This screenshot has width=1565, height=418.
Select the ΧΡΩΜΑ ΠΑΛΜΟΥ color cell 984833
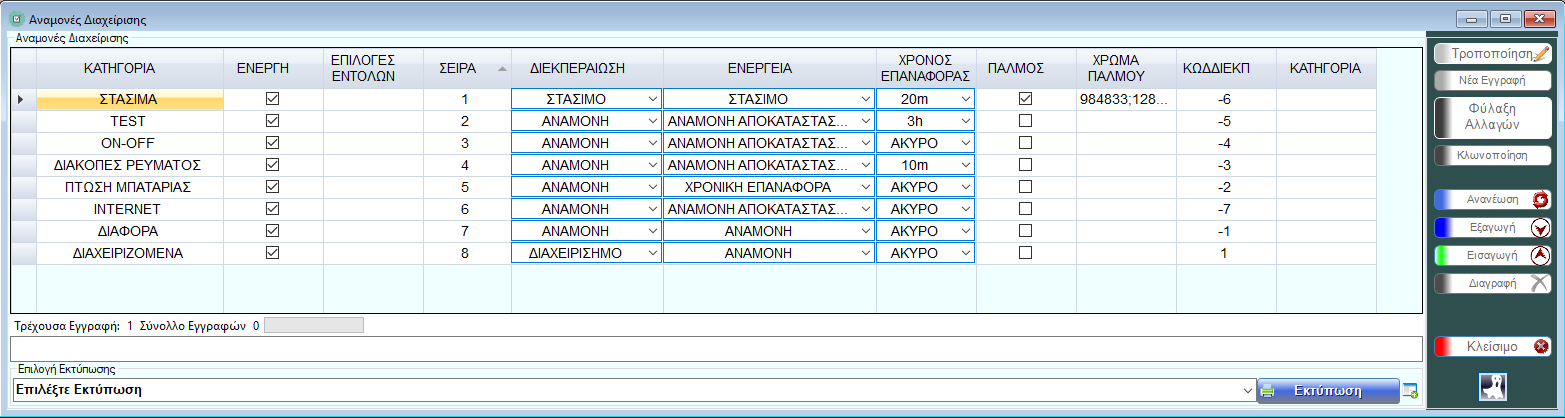1125,99
